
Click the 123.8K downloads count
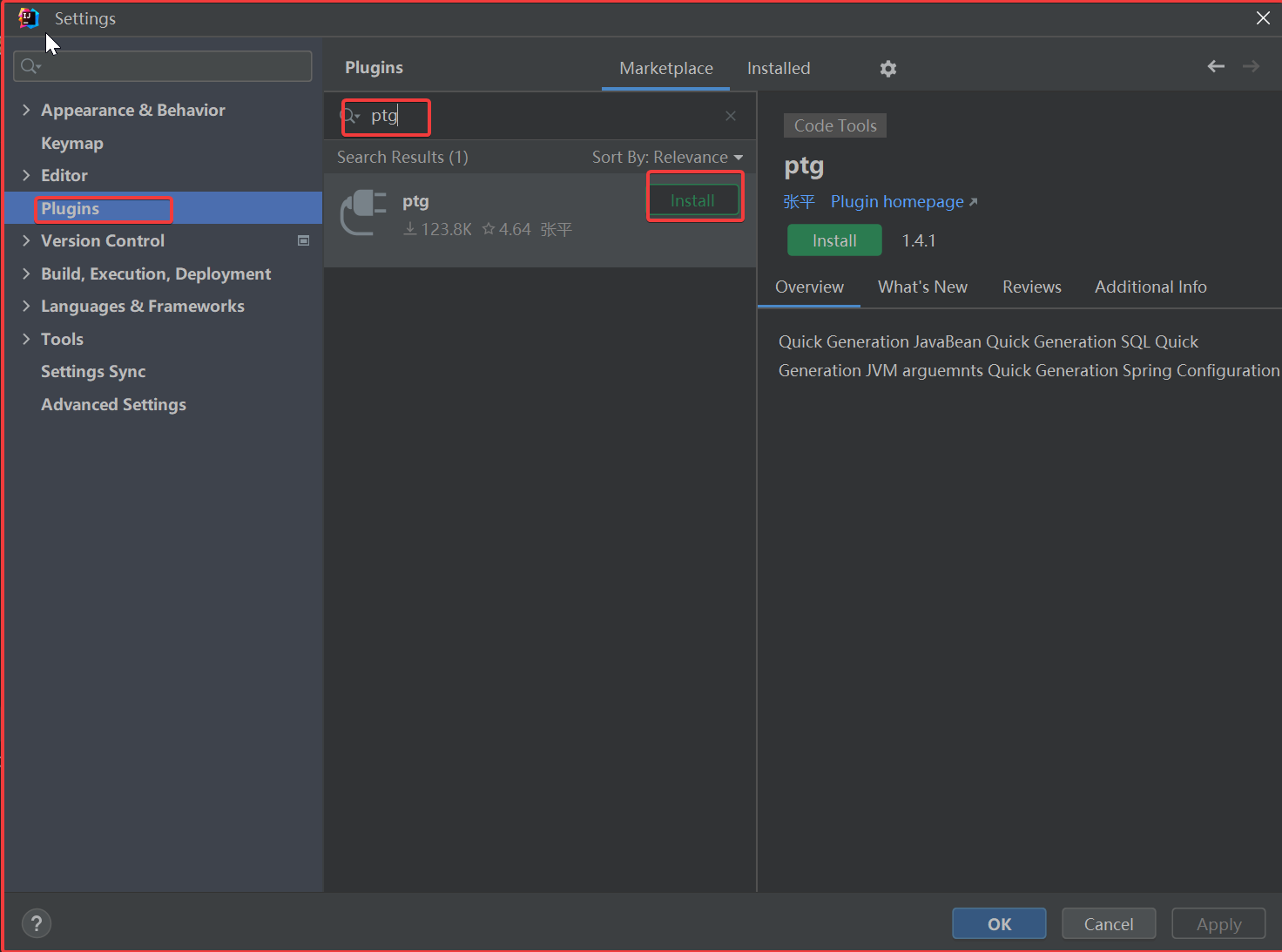[437, 229]
